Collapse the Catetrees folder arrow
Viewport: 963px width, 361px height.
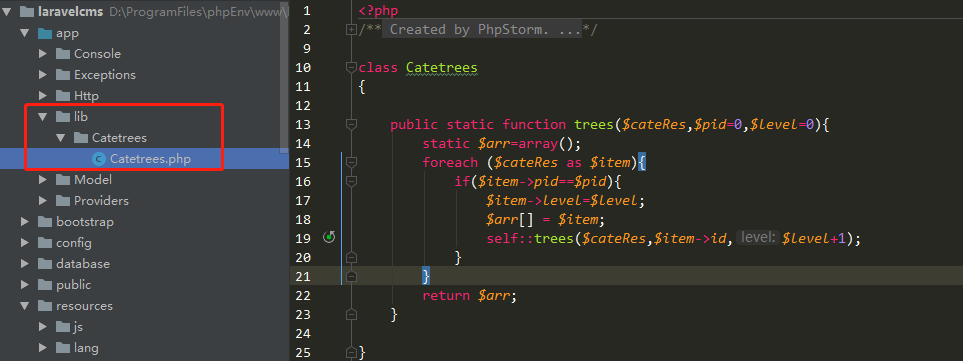60,138
